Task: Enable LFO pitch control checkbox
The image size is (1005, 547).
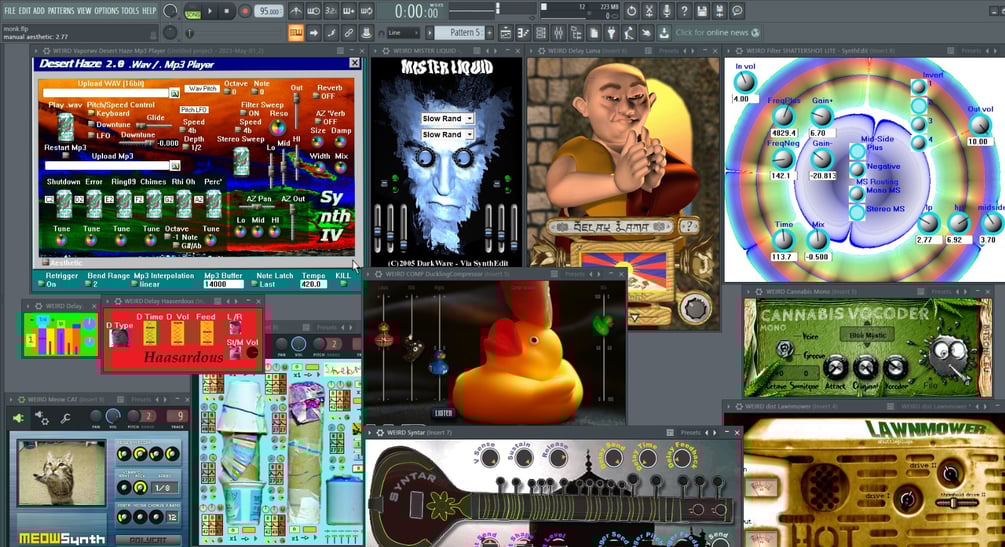Action: coord(91,136)
